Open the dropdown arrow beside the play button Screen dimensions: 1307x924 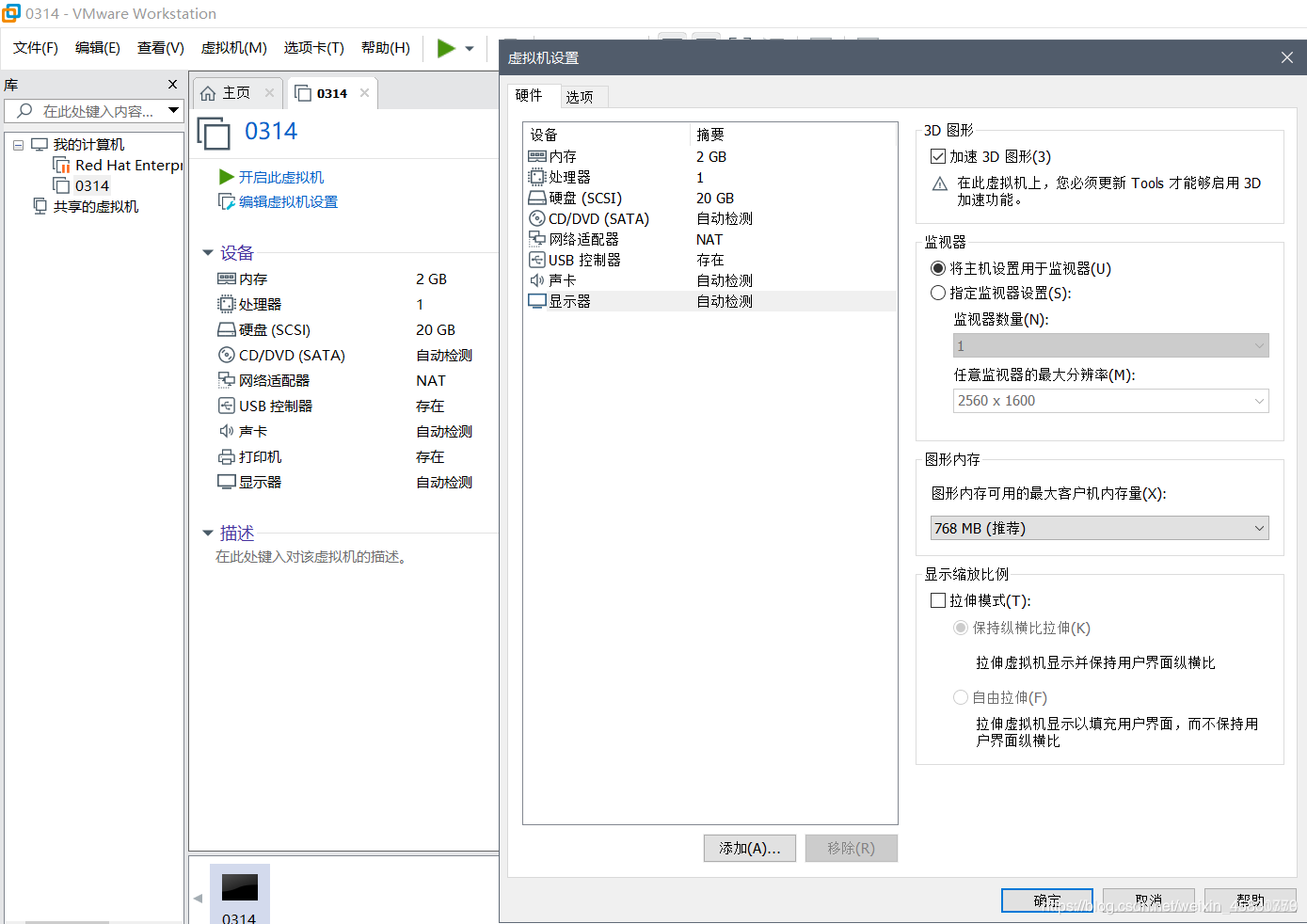(470, 49)
